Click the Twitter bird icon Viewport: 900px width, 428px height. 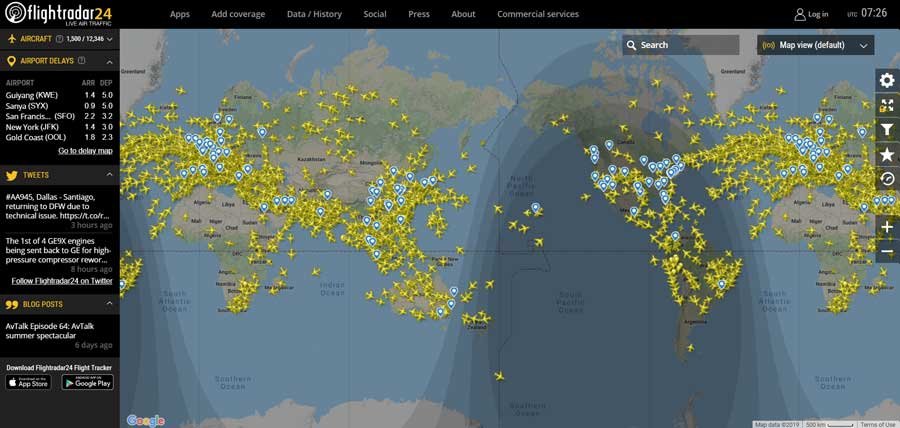(x=11, y=175)
